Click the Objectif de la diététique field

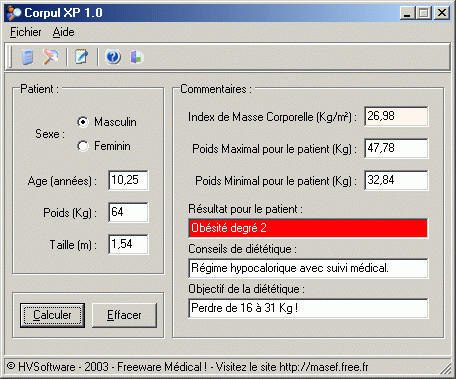pos(308,308)
